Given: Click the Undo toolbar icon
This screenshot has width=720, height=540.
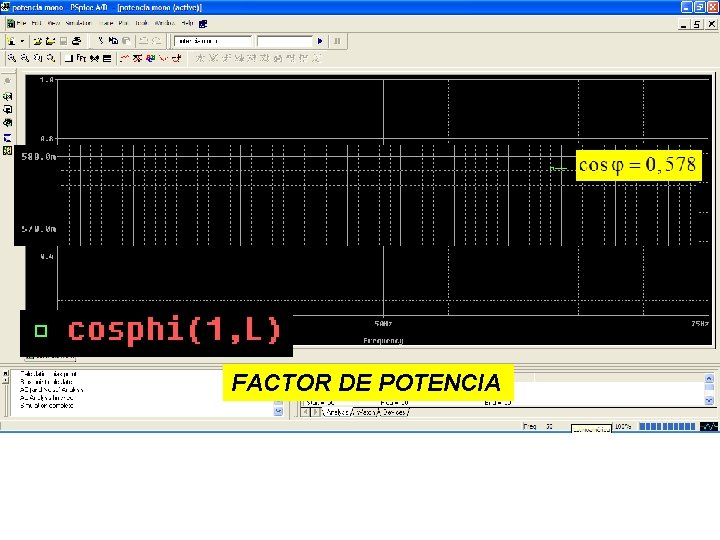Looking at the screenshot, I should coord(144,41).
